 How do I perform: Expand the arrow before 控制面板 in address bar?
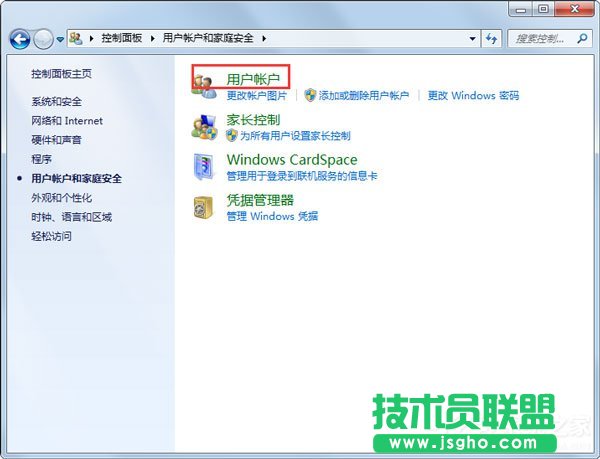coord(91,38)
